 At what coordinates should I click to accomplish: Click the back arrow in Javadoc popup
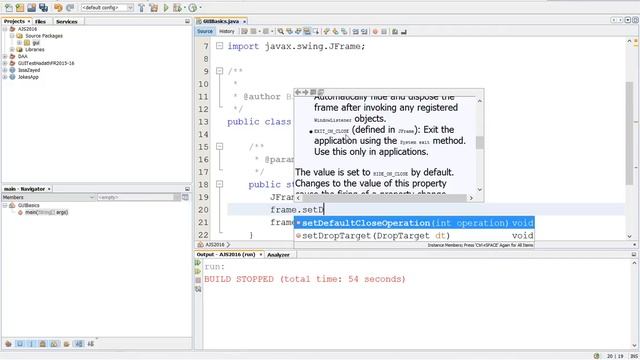[x=298, y=92]
